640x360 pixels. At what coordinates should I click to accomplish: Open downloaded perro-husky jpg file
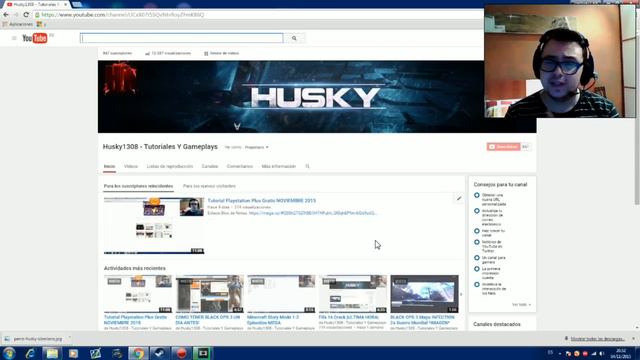38,339
